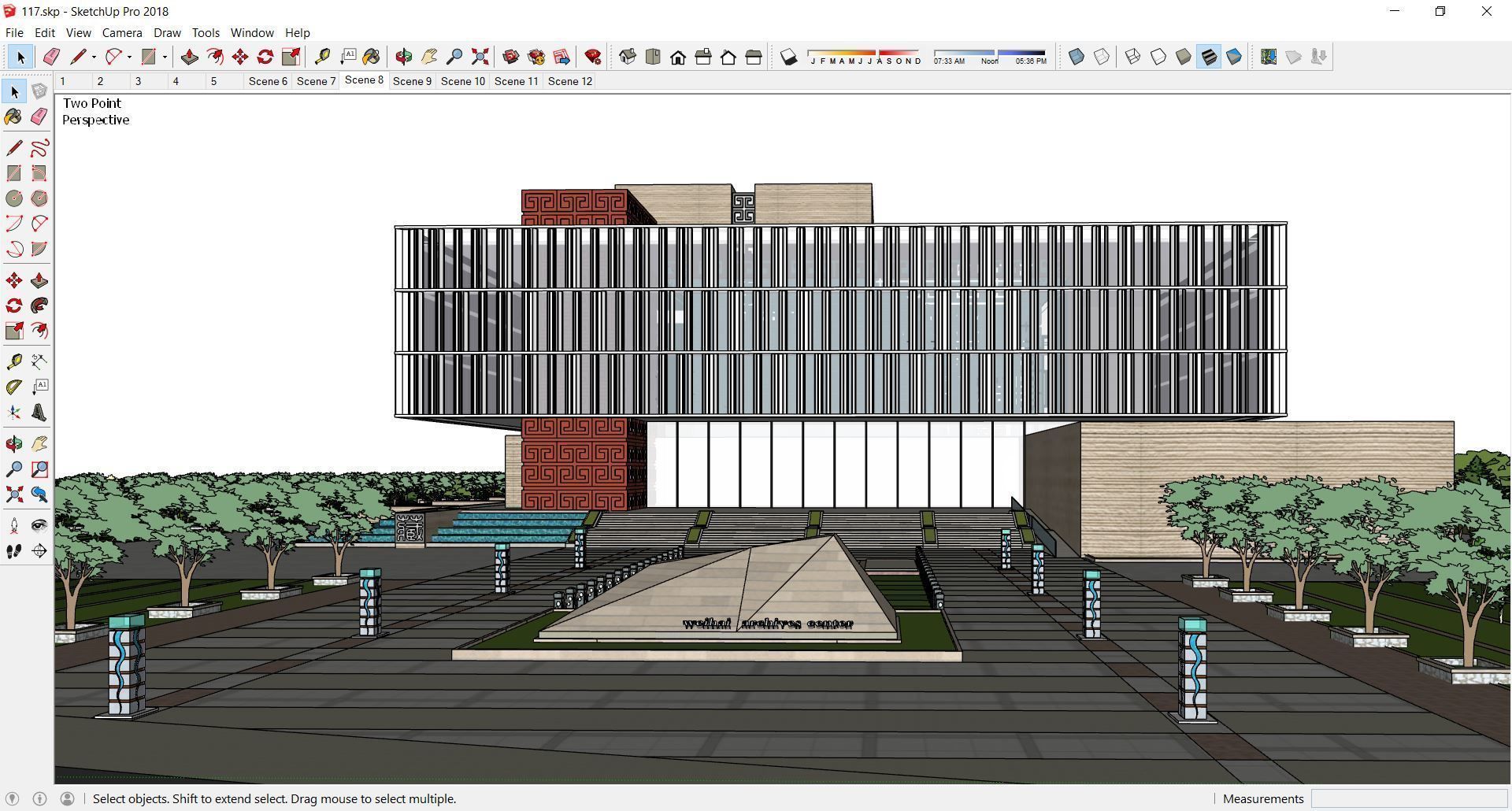Select the Paint Bucket tool in top toolbar

tap(372, 57)
